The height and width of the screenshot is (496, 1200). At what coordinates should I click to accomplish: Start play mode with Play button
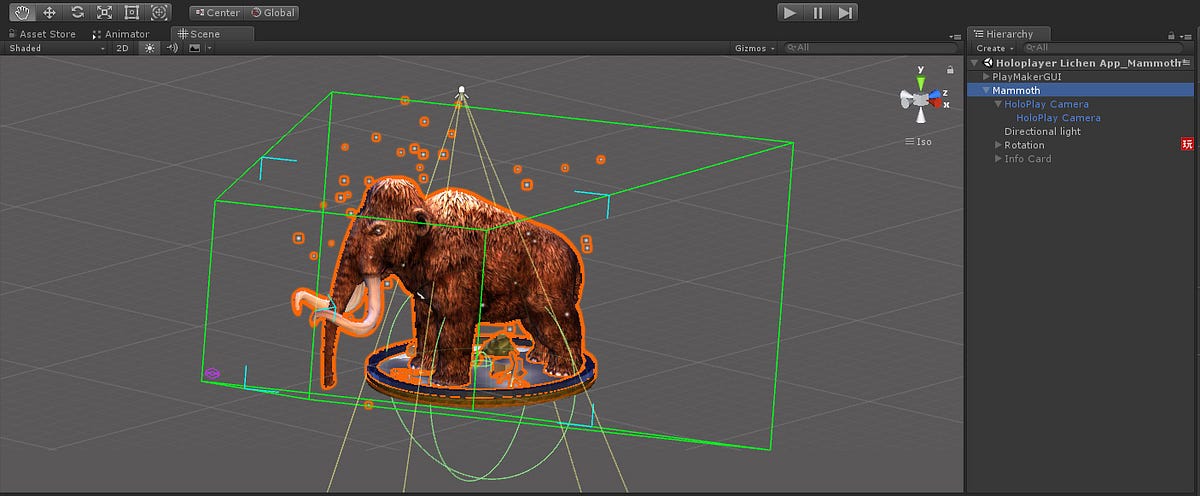tap(790, 13)
